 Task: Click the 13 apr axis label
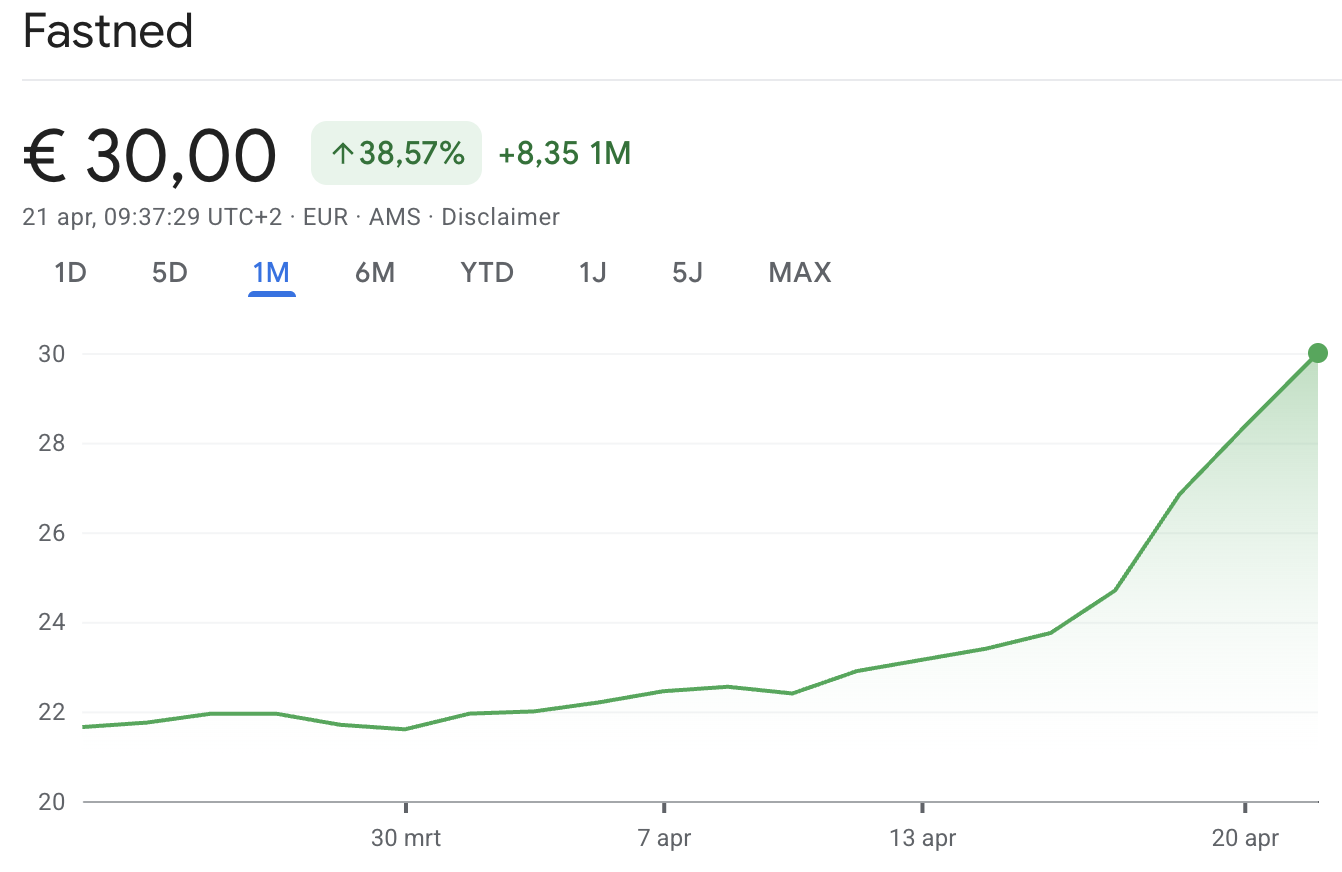pyautogui.click(x=922, y=838)
